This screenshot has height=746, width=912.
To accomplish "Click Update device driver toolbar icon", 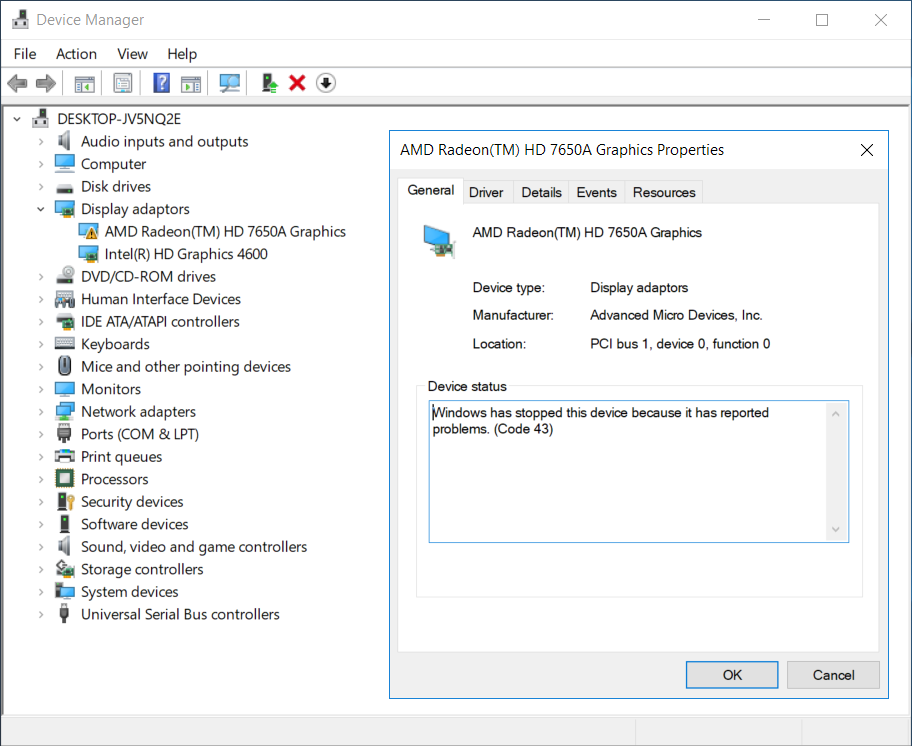I will tap(269, 83).
